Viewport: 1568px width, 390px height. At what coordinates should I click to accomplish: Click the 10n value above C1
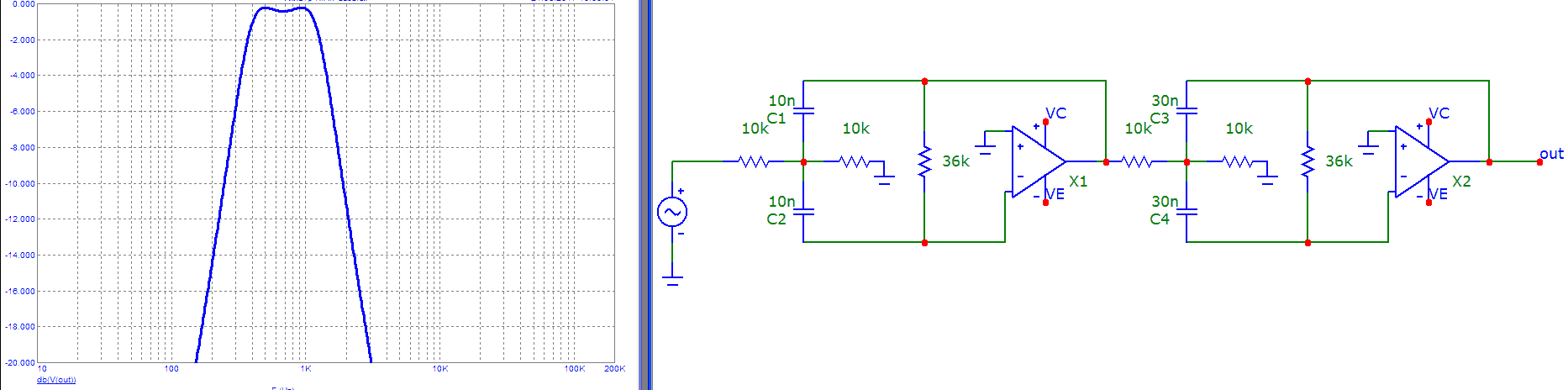781,101
